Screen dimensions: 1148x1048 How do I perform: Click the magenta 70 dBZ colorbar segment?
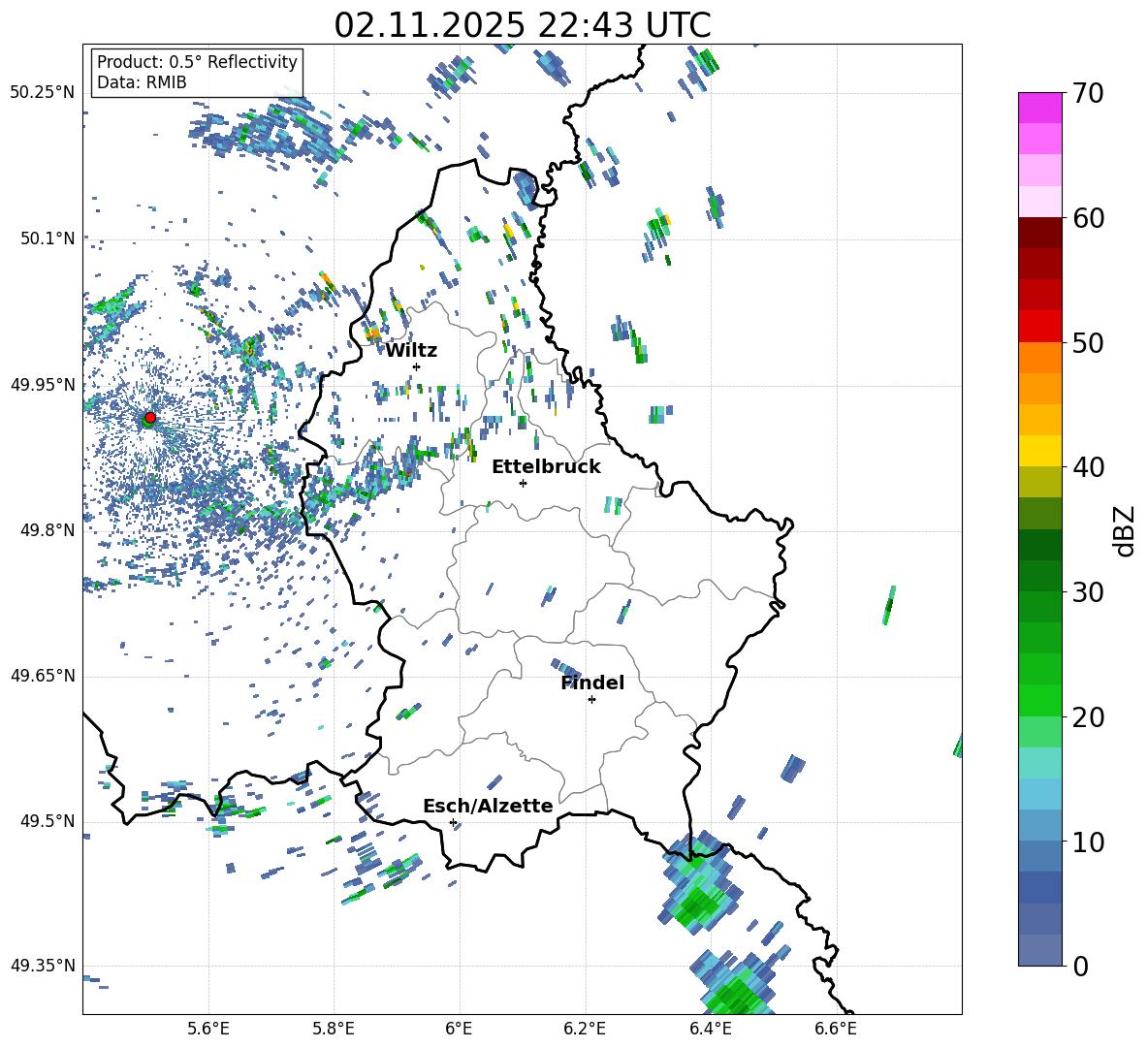(1039, 108)
